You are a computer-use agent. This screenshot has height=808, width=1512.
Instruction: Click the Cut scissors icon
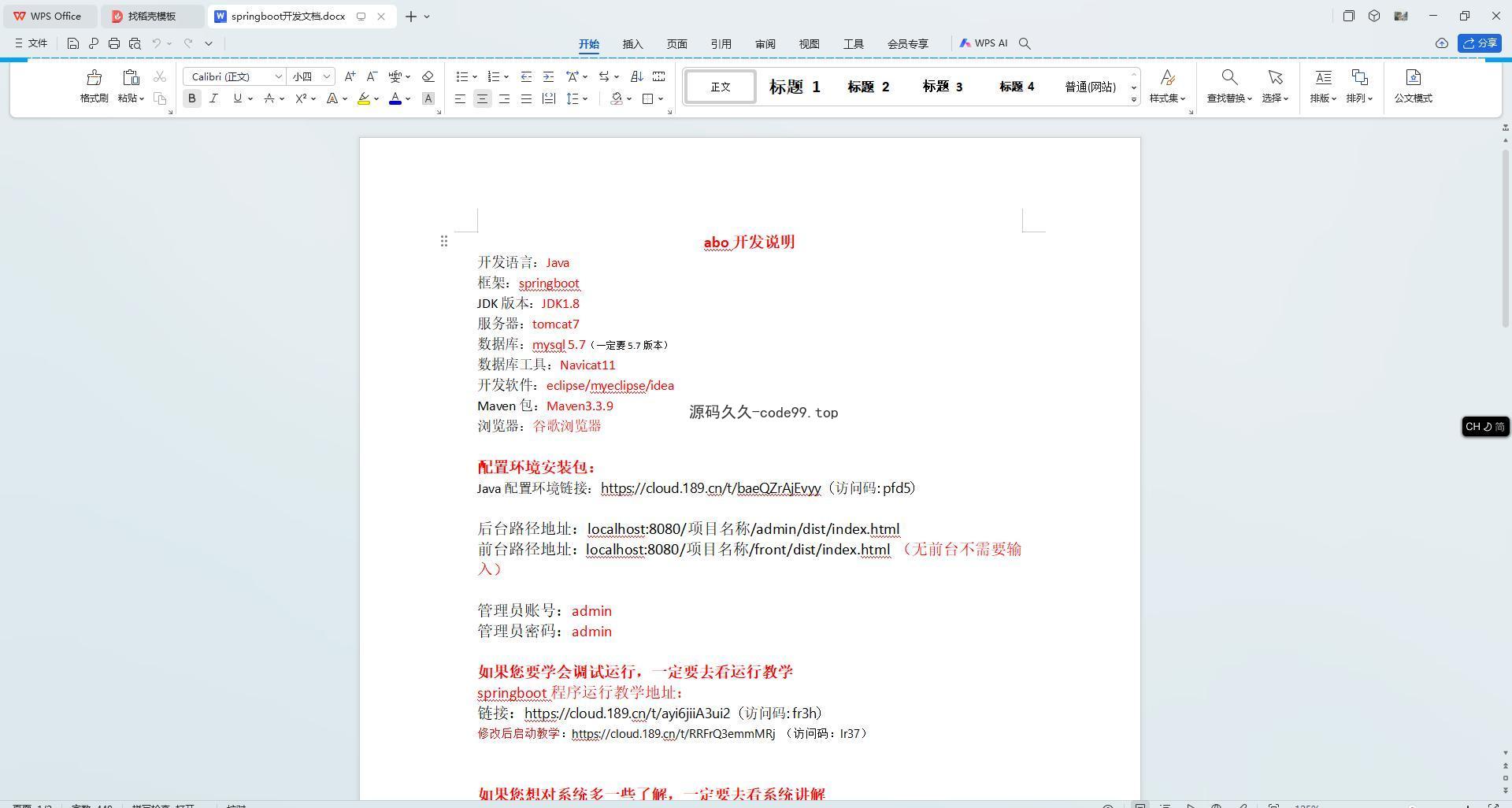[x=160, y=76]
